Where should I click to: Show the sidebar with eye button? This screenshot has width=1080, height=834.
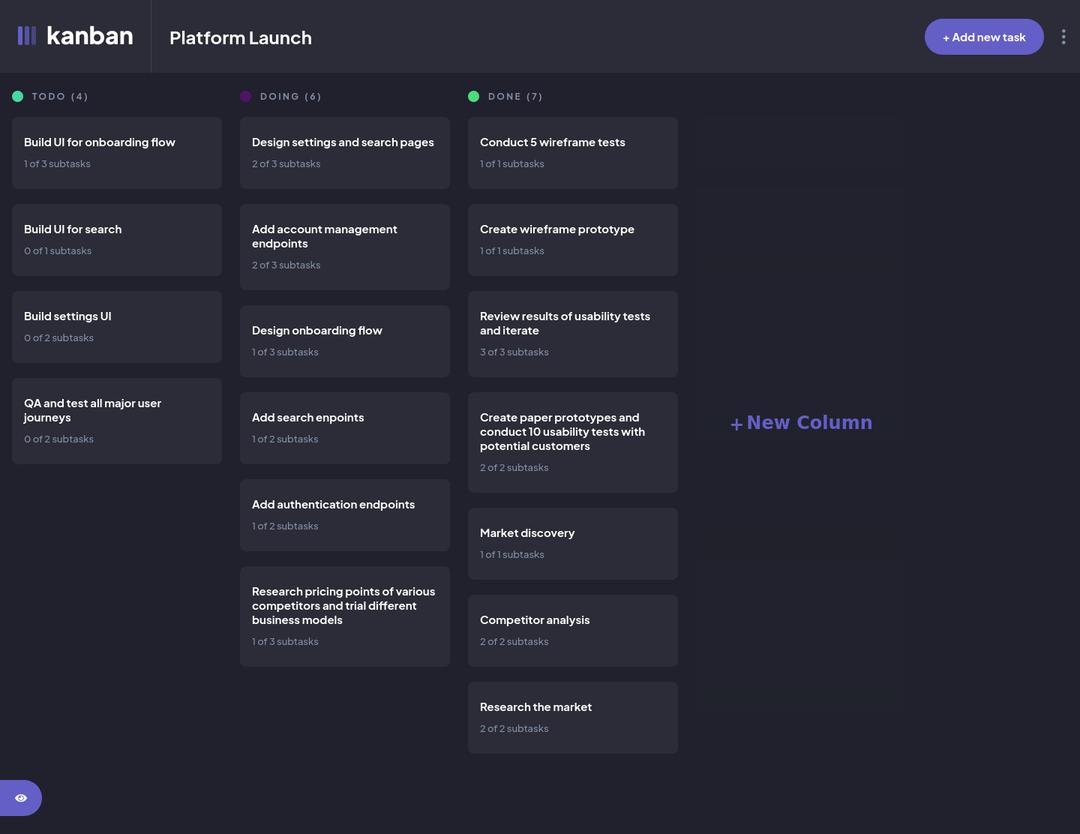(x=21, y=798)
